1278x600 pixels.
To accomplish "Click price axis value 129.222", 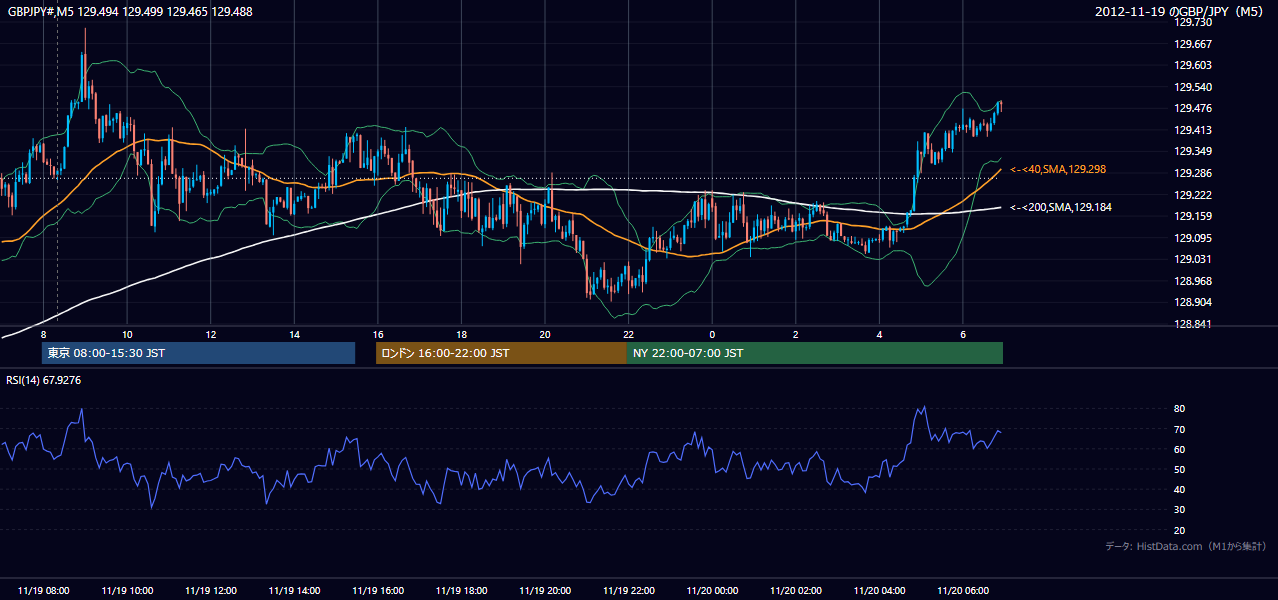I will [x=1193, y=195].
